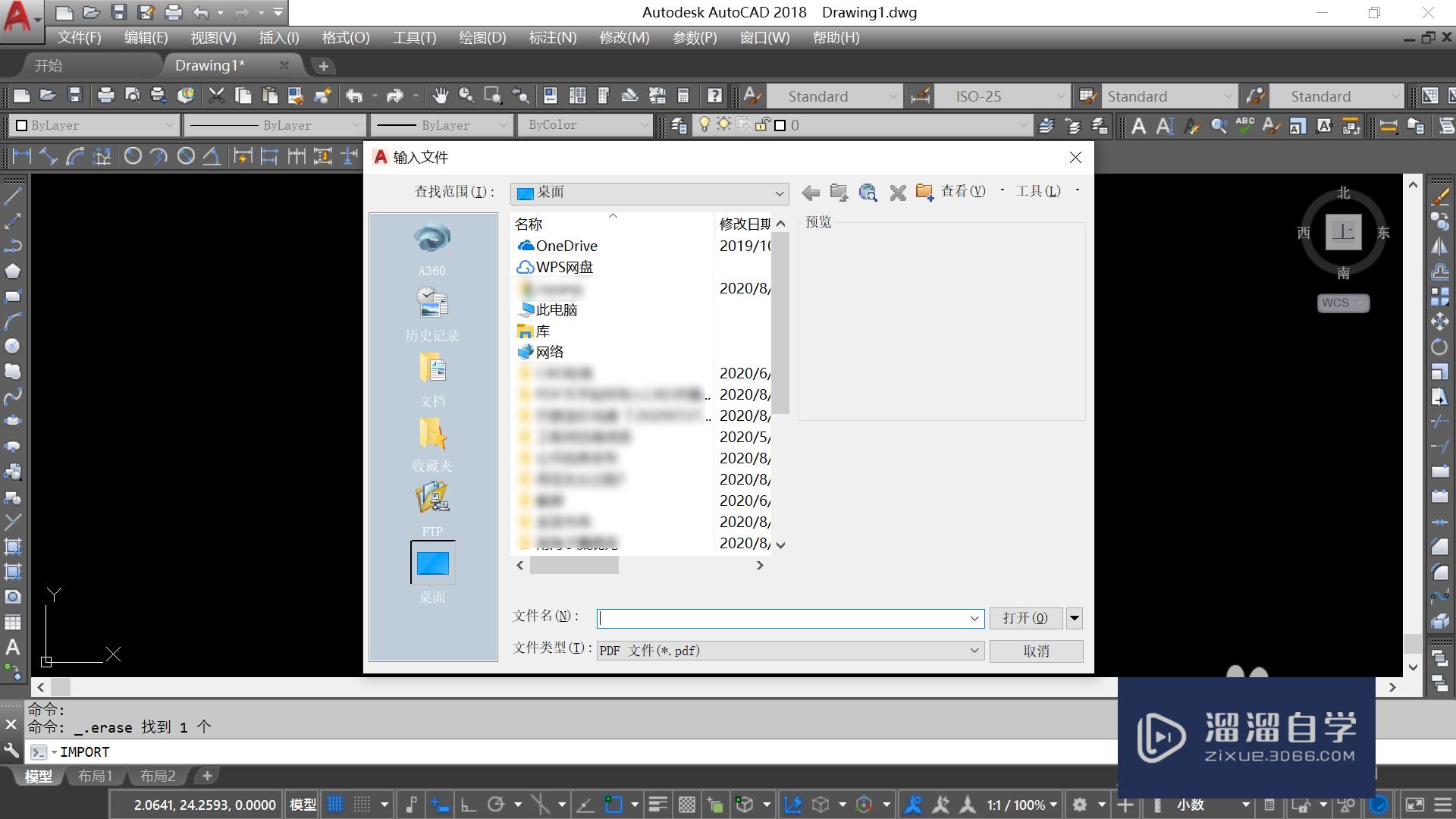Screen dimensions: 1456x819
Task: Open the 修改(M) menu
Action: tap(624, 37)
